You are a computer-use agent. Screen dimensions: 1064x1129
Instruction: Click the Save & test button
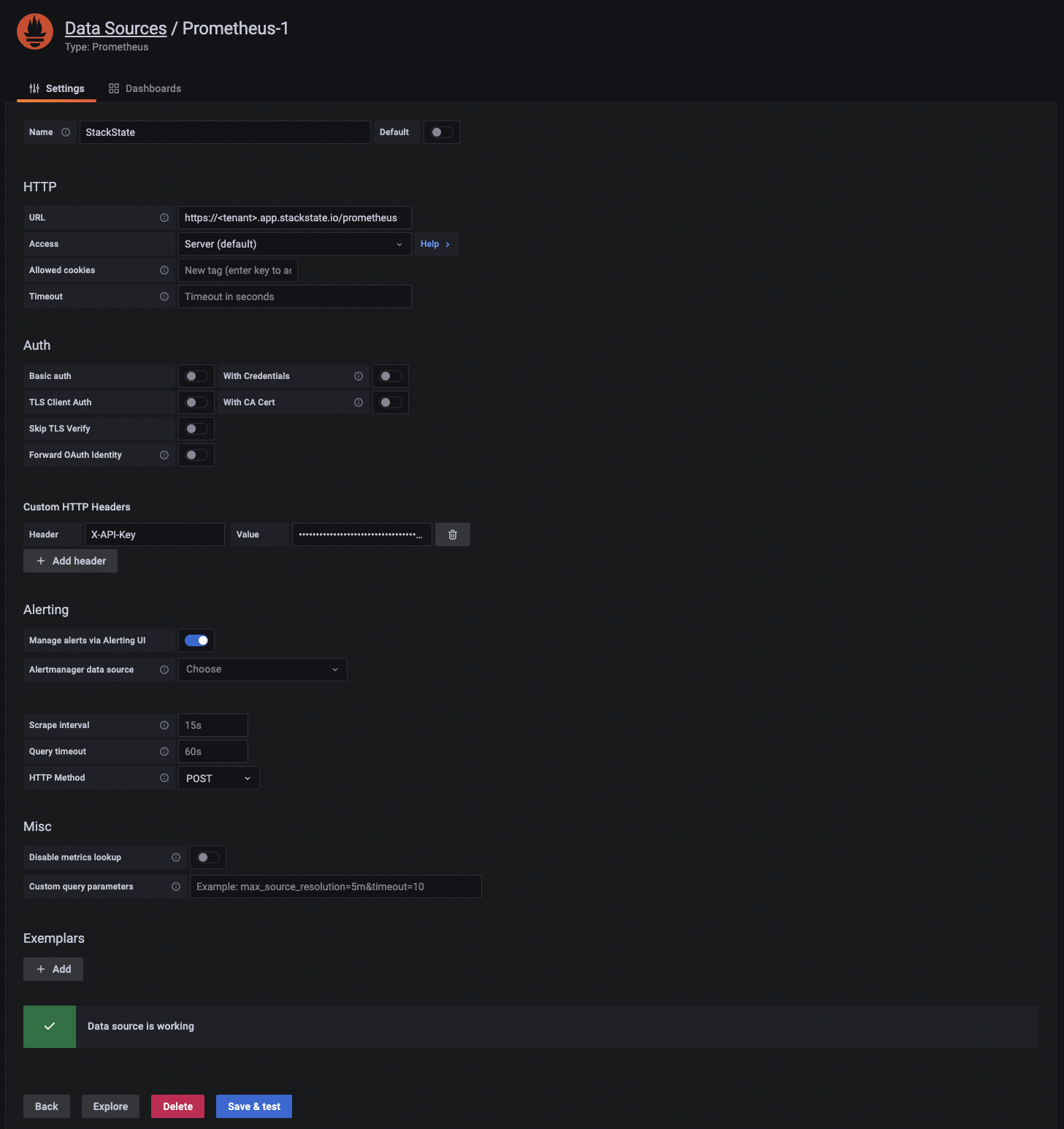(253, 1106)
